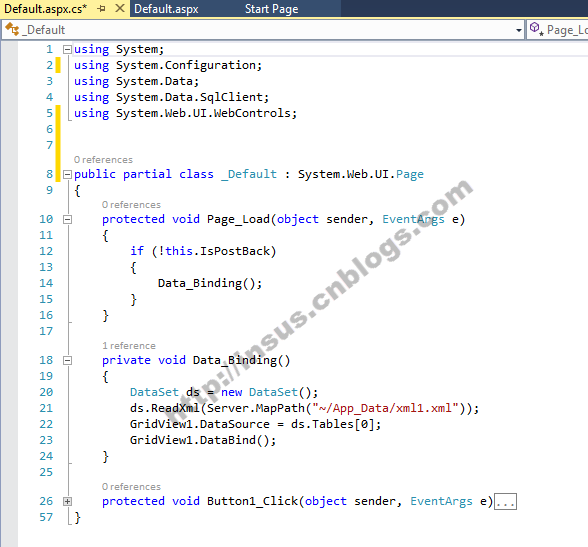Click the _Default class icon in navigation bar
The image size is (588, 547).
tap(12, 29)
